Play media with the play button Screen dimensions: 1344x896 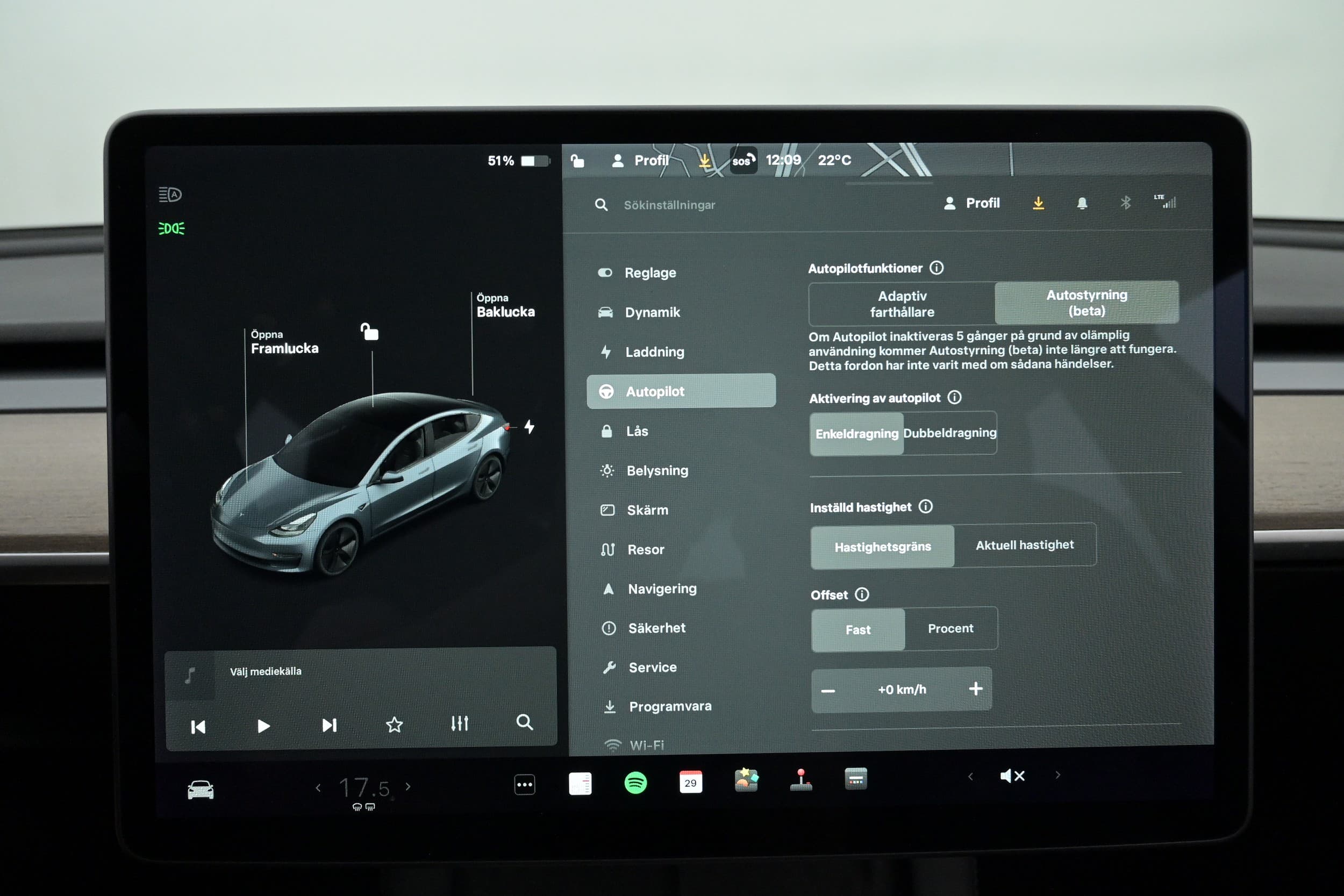[x=263, y=726]
